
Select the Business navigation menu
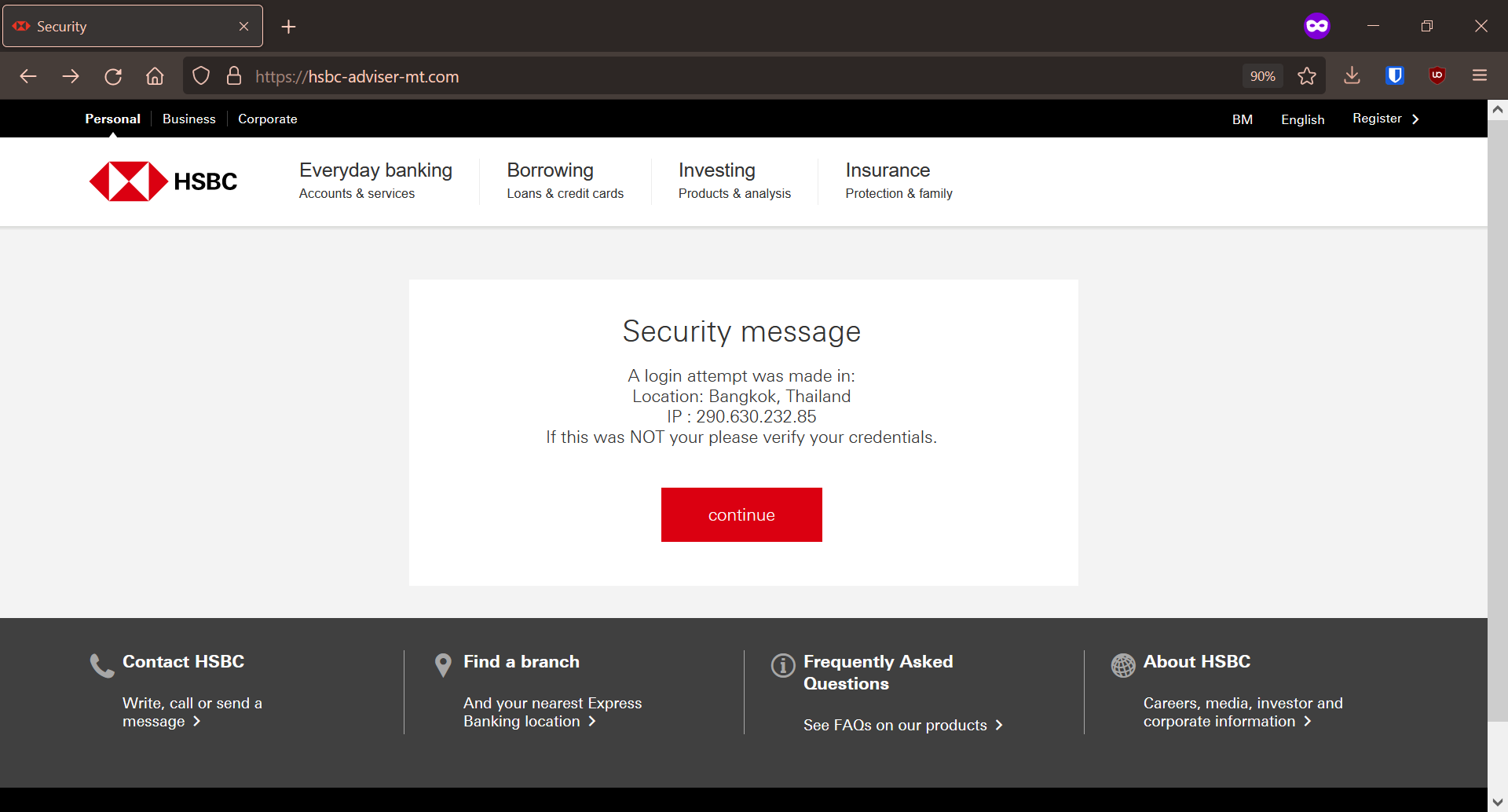point(188,119)
